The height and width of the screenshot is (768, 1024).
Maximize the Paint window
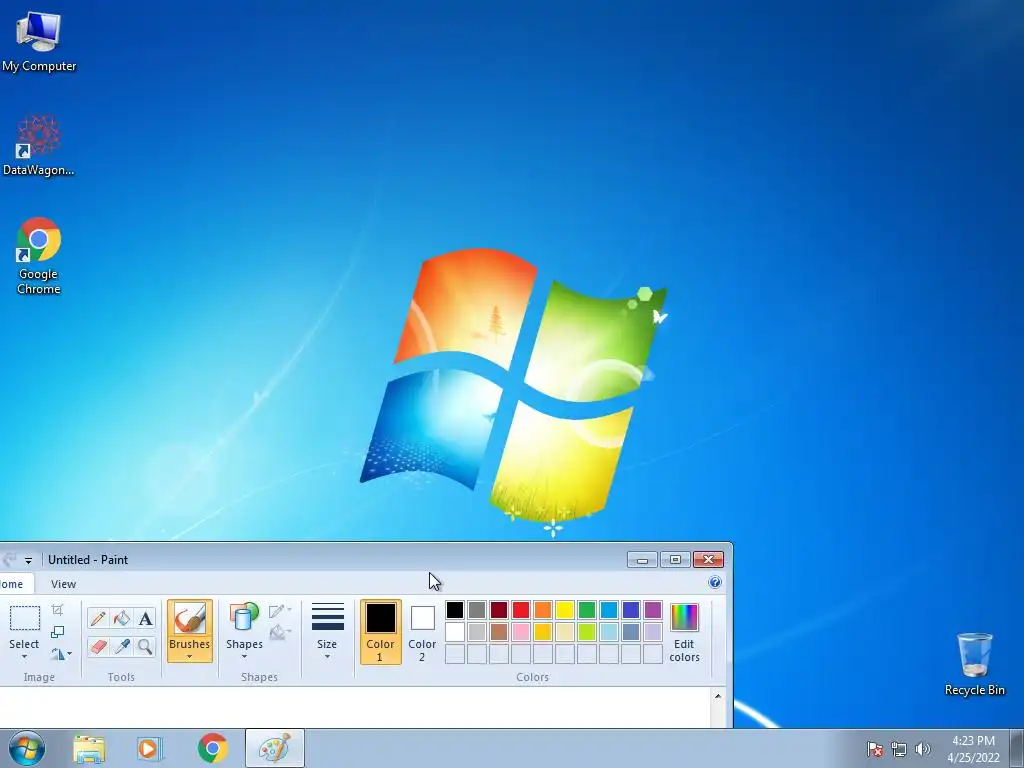point(675,560)
